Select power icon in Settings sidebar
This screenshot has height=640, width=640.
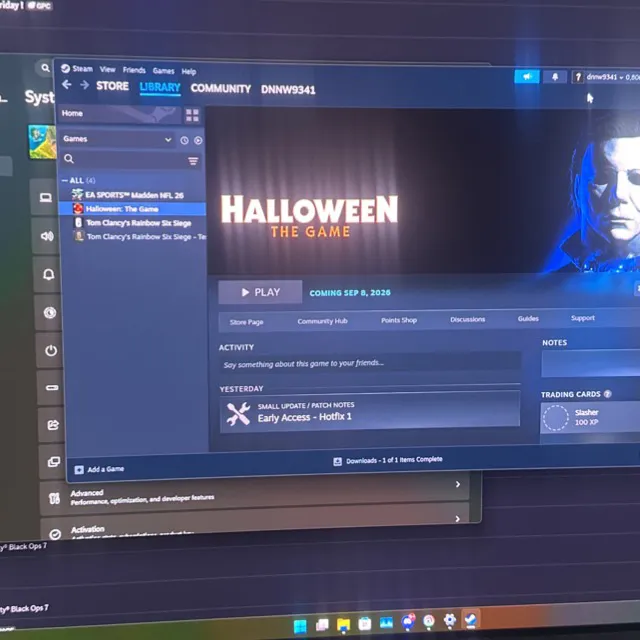[51, 350]
